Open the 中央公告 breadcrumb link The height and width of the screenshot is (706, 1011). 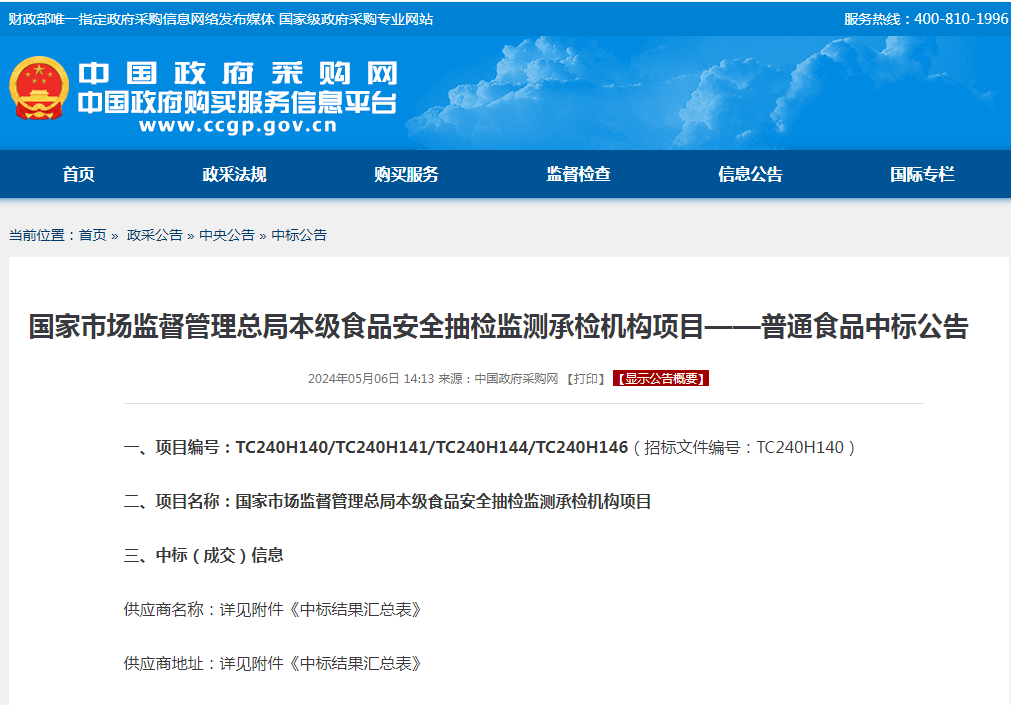click(227, 235)
